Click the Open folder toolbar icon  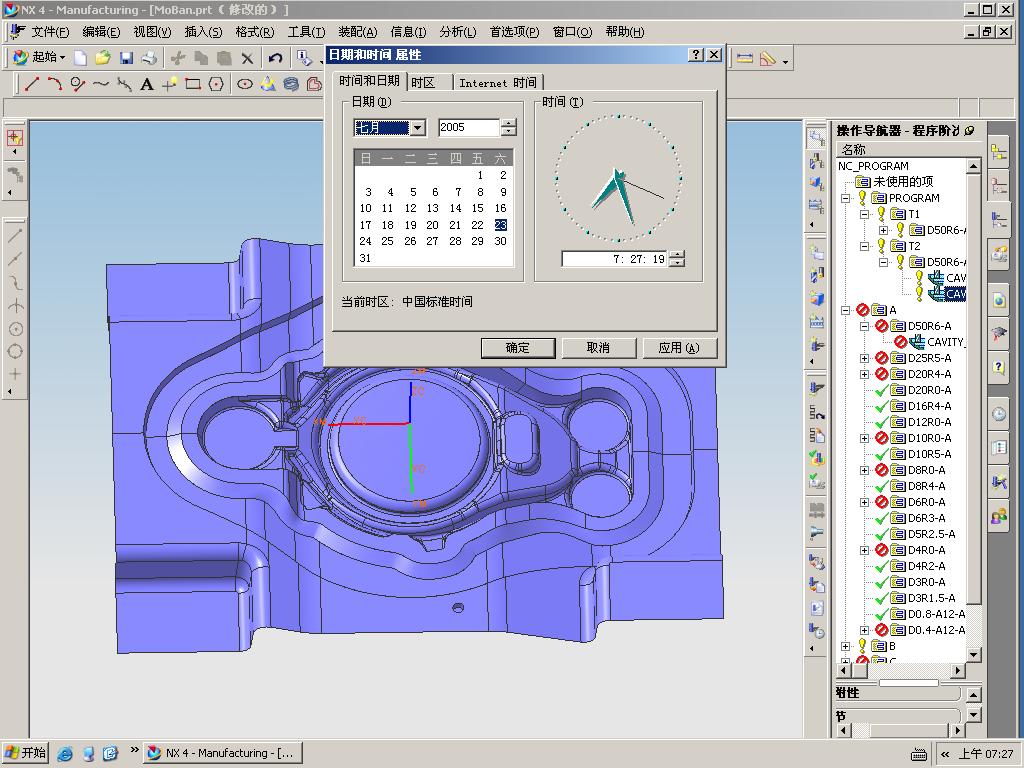(x=102, y=58)
